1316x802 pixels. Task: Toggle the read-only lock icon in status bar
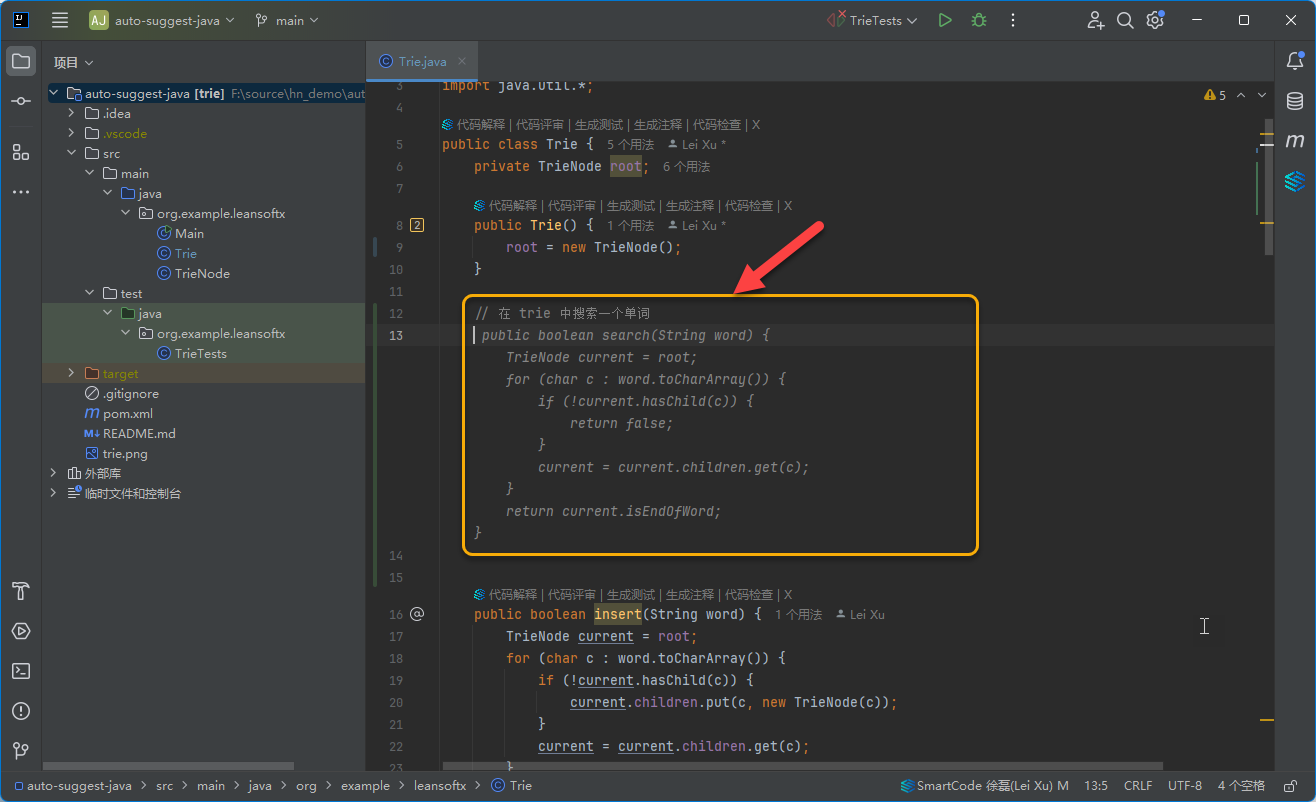pos(1291,786)
